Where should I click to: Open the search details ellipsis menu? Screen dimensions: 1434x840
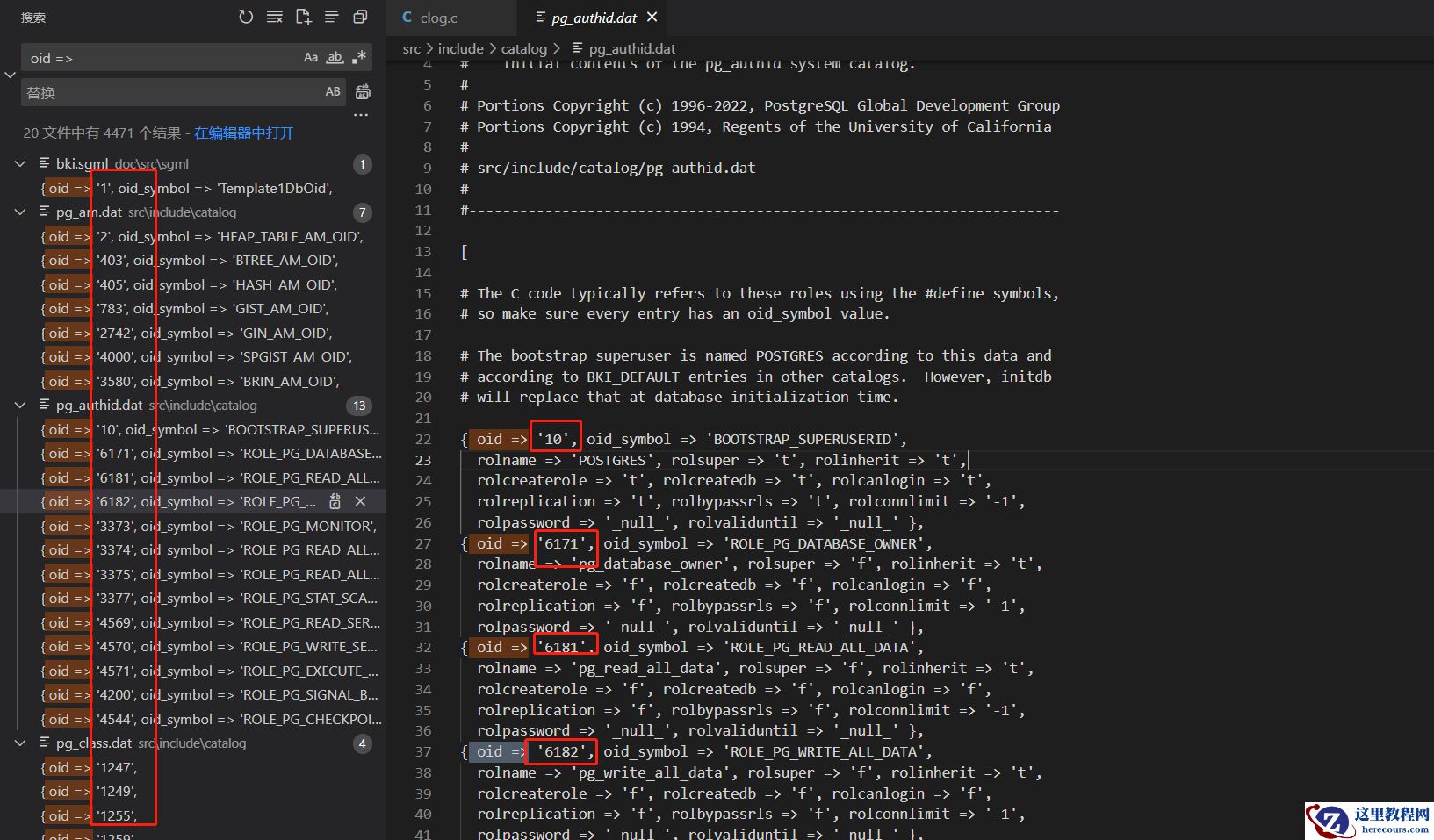pos(361,115)
